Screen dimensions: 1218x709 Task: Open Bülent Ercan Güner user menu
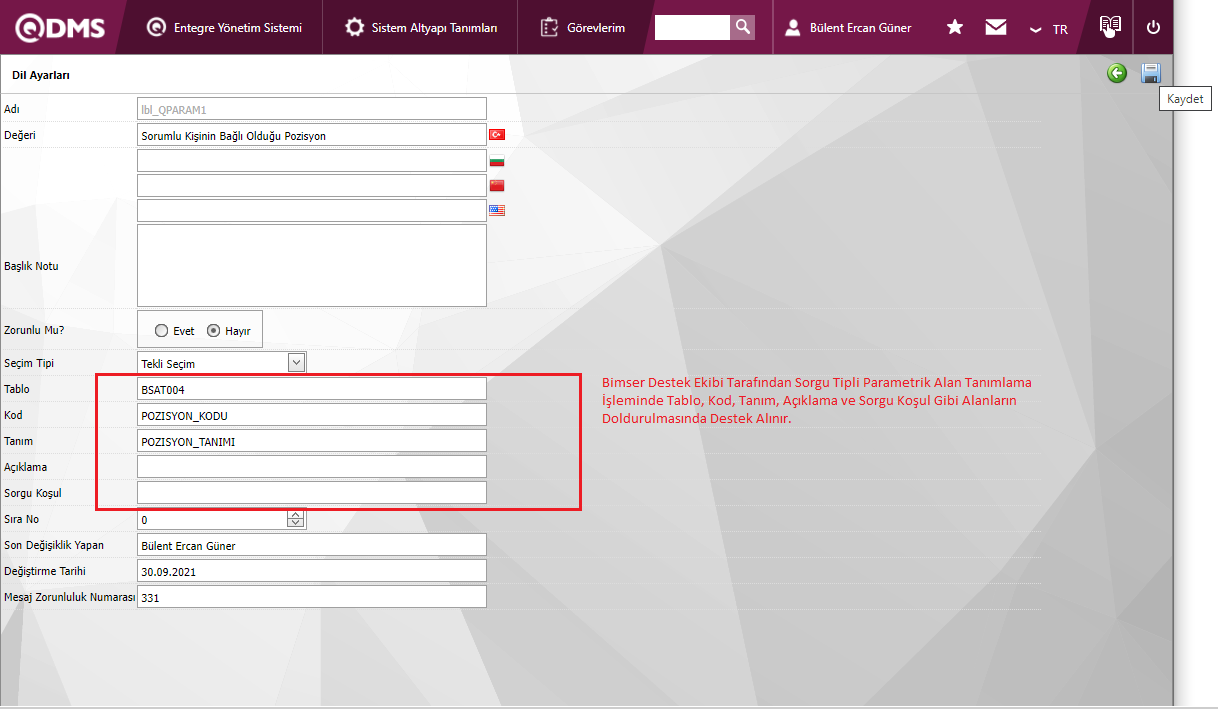[x=848, y=28]
